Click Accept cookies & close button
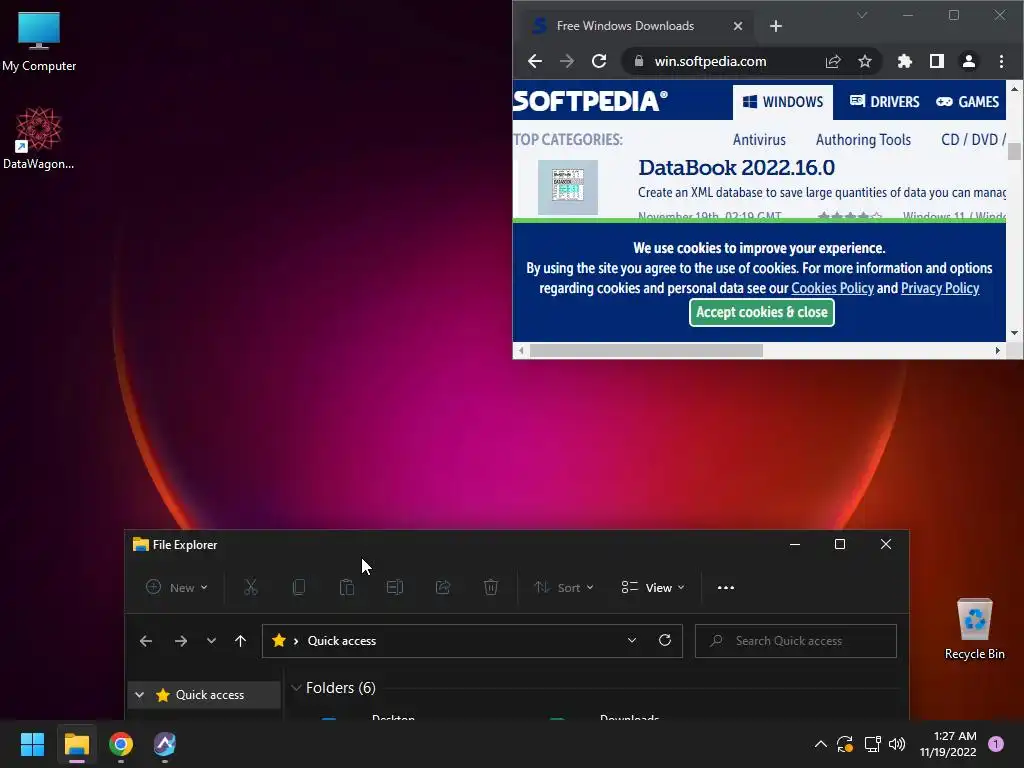 [x=761, y=312]
